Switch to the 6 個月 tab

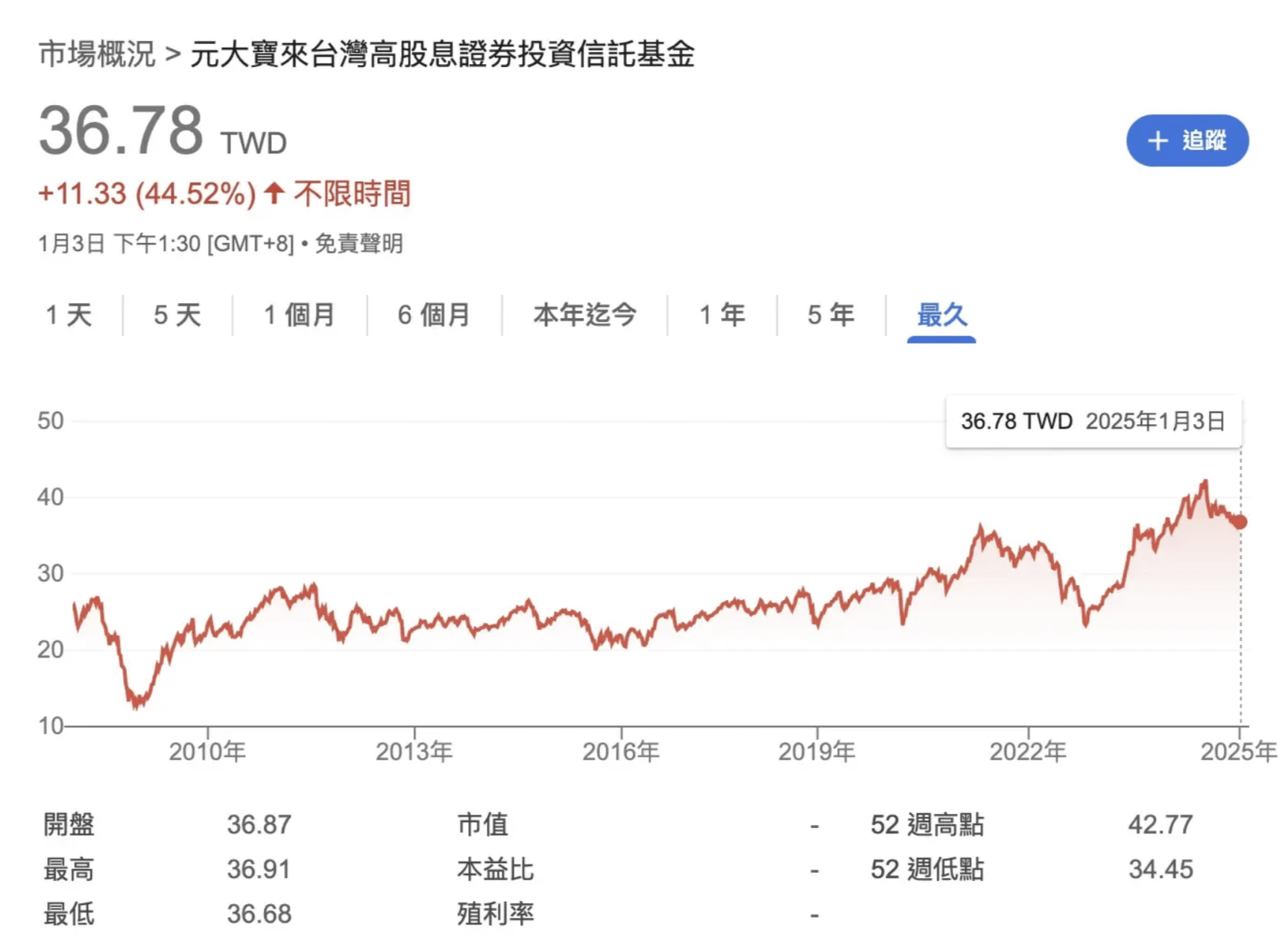pos(434,315)
